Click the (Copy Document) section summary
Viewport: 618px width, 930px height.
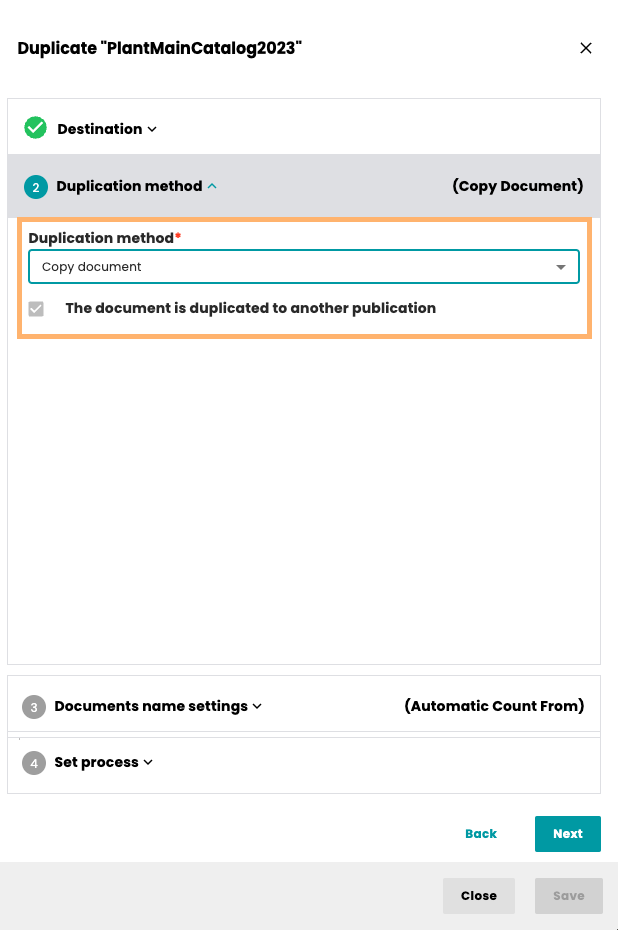tap(517, 186)
